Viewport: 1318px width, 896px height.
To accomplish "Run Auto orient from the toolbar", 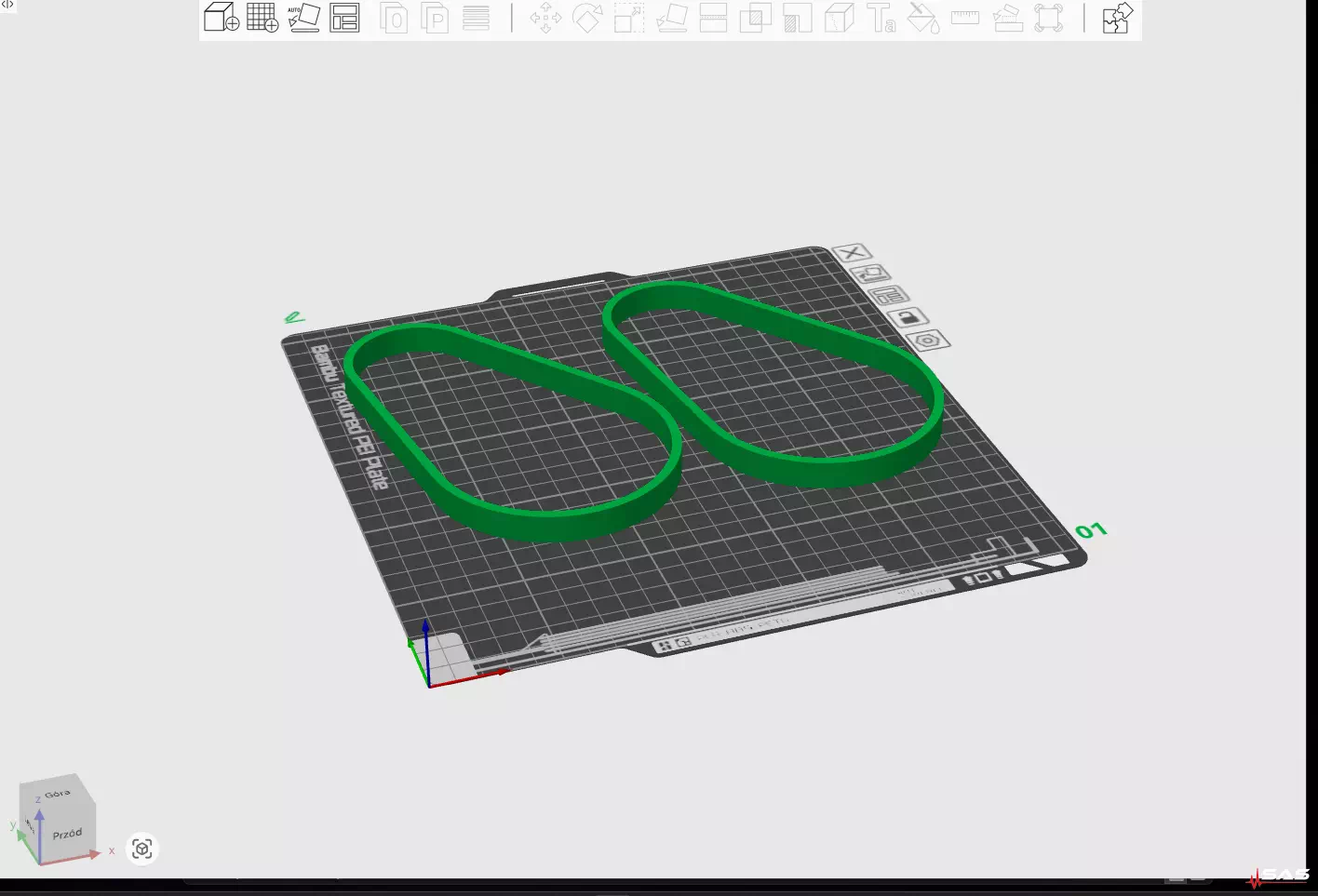I will [303, 18].
